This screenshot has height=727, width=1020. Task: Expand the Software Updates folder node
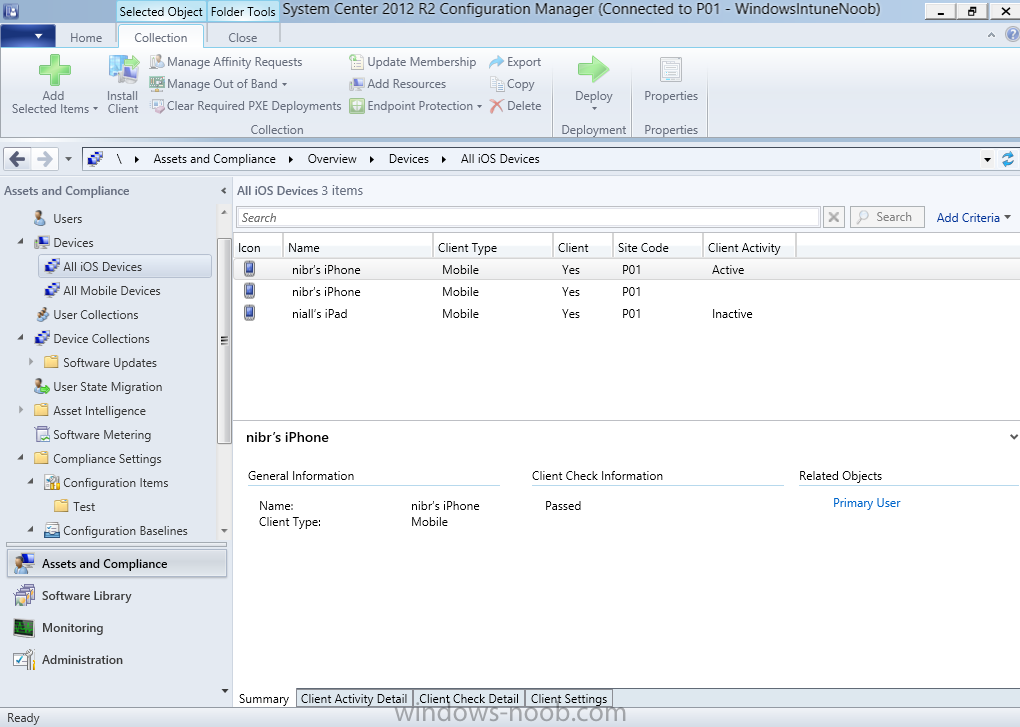31,362
